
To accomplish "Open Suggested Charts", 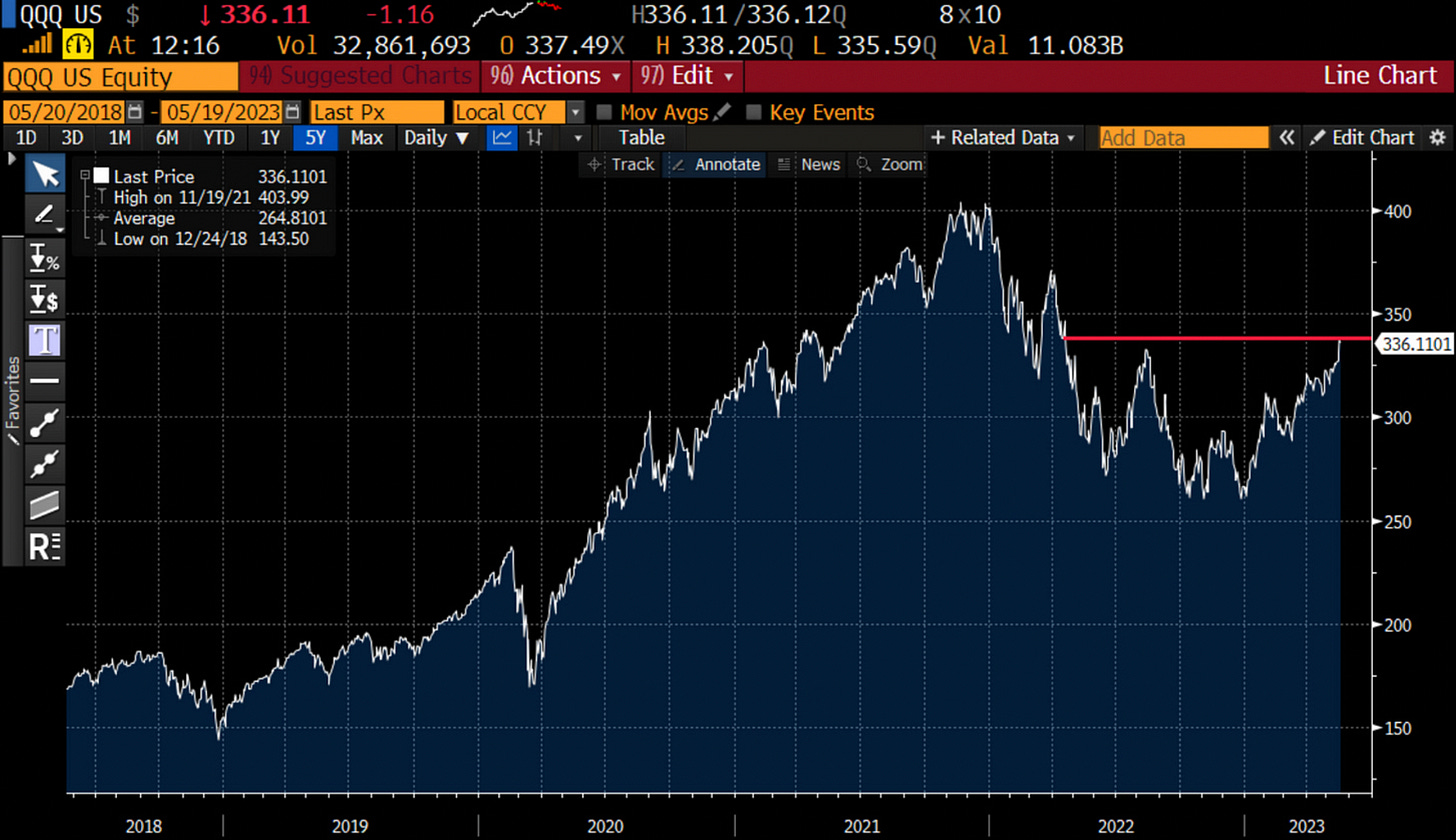I will (360, 76).
